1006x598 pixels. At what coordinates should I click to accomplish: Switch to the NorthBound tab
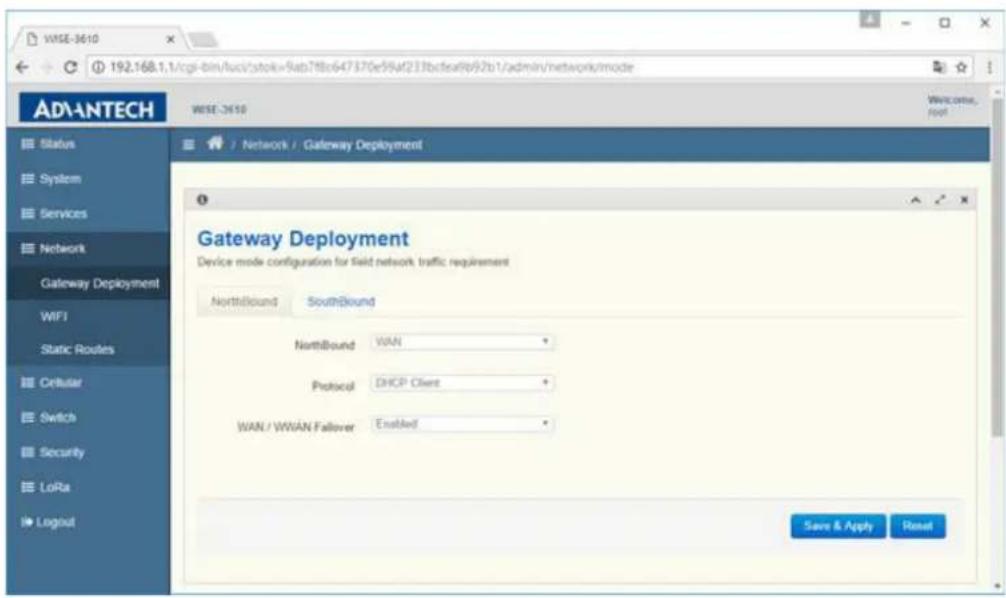[x=244, y=302]
